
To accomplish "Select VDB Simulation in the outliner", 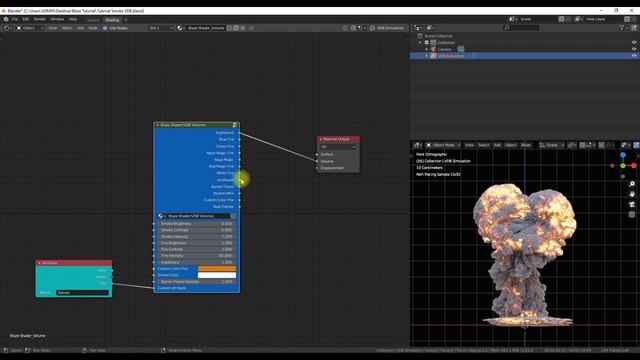I will tap(451, 56).
